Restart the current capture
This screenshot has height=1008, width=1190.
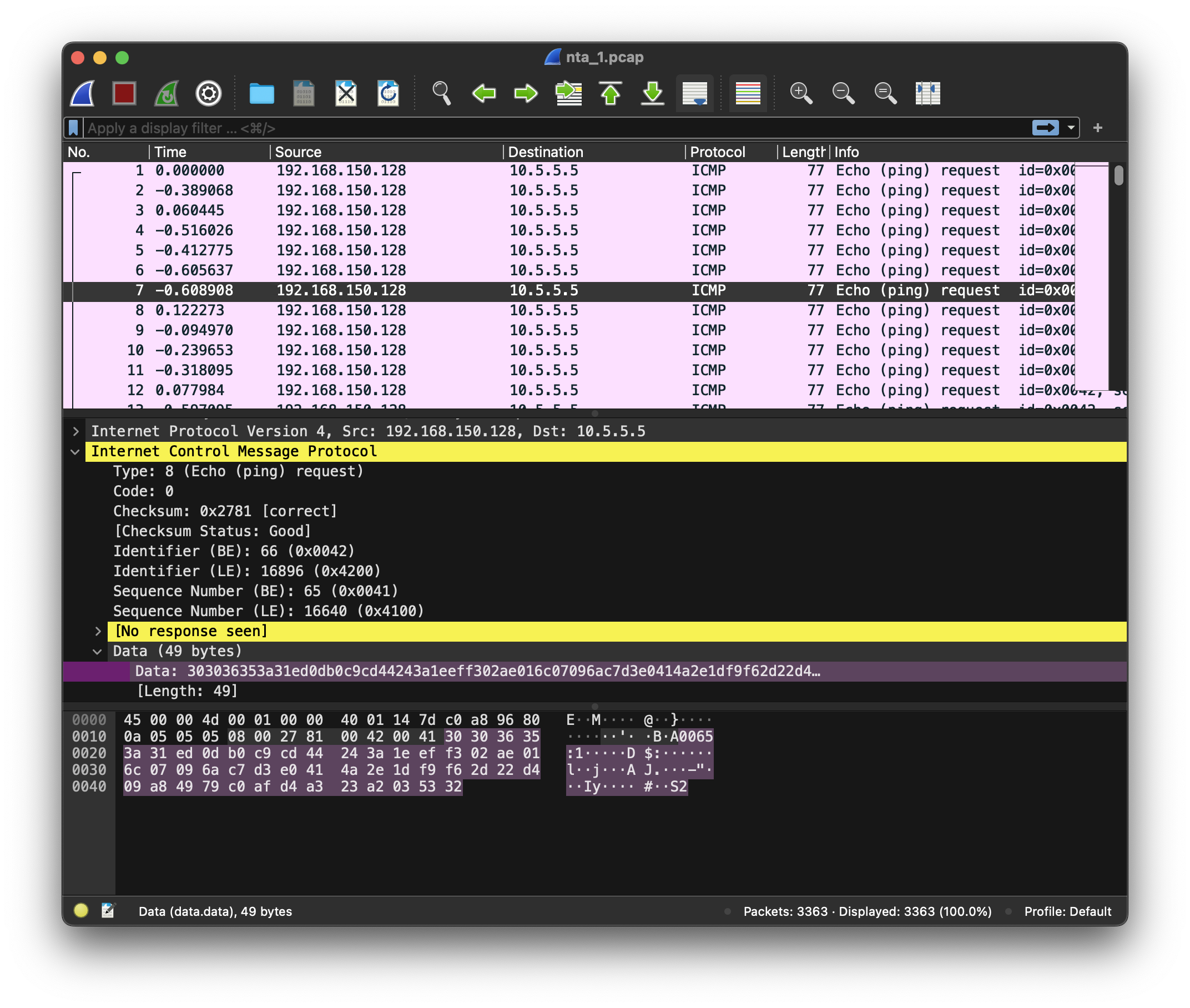[x=167, y=93]
